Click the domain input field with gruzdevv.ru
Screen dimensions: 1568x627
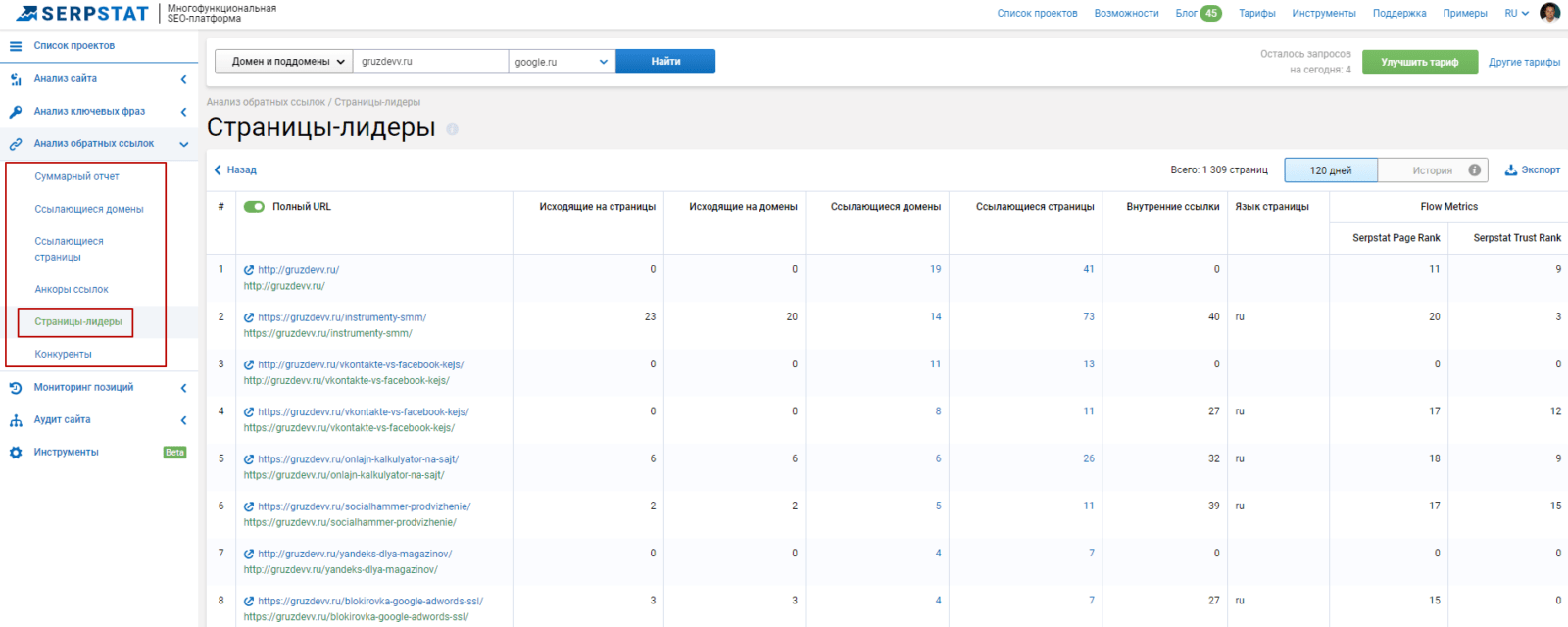(430, 62)
